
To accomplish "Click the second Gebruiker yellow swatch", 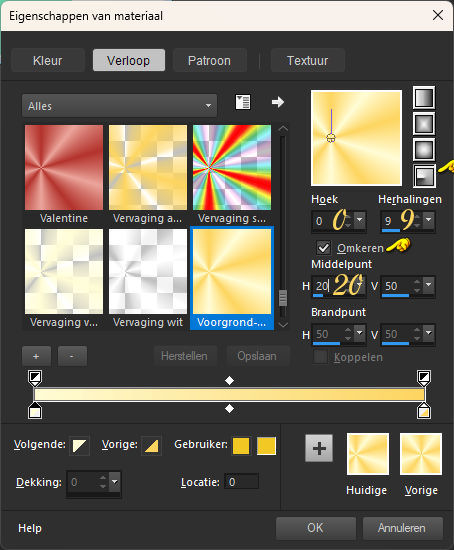I will (x=266, y=446).
